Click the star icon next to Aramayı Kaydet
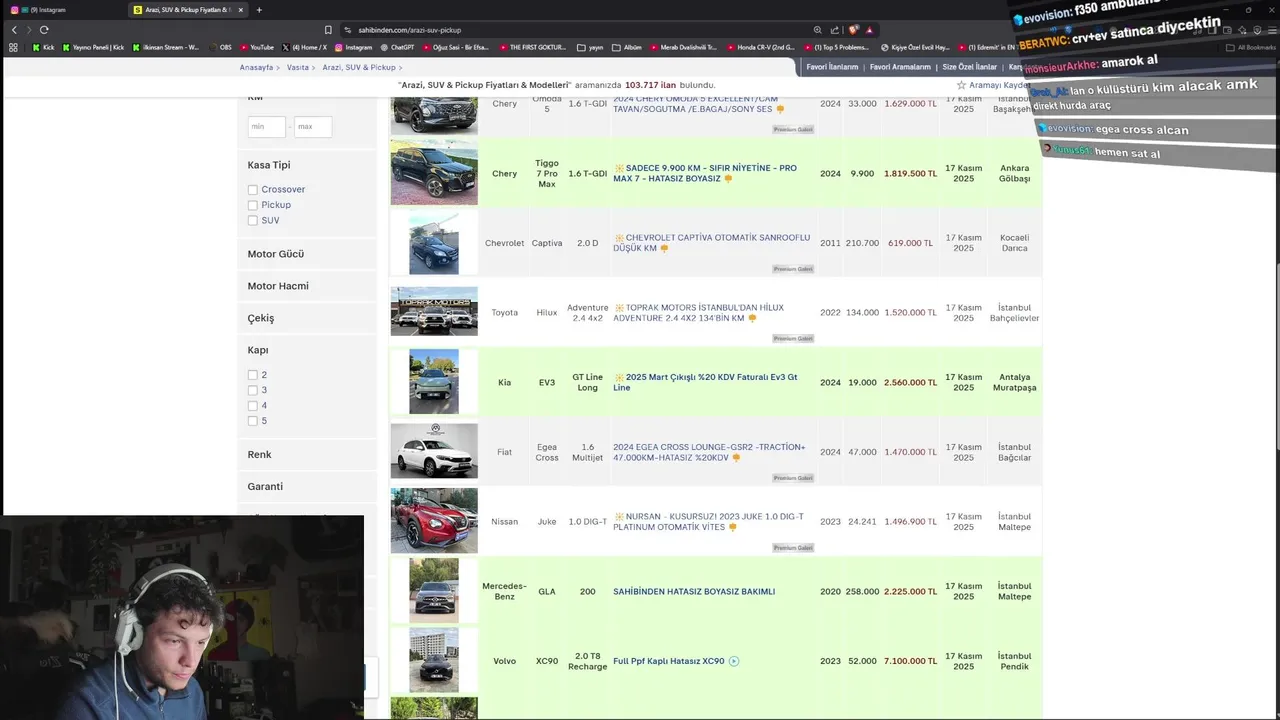 961,85
